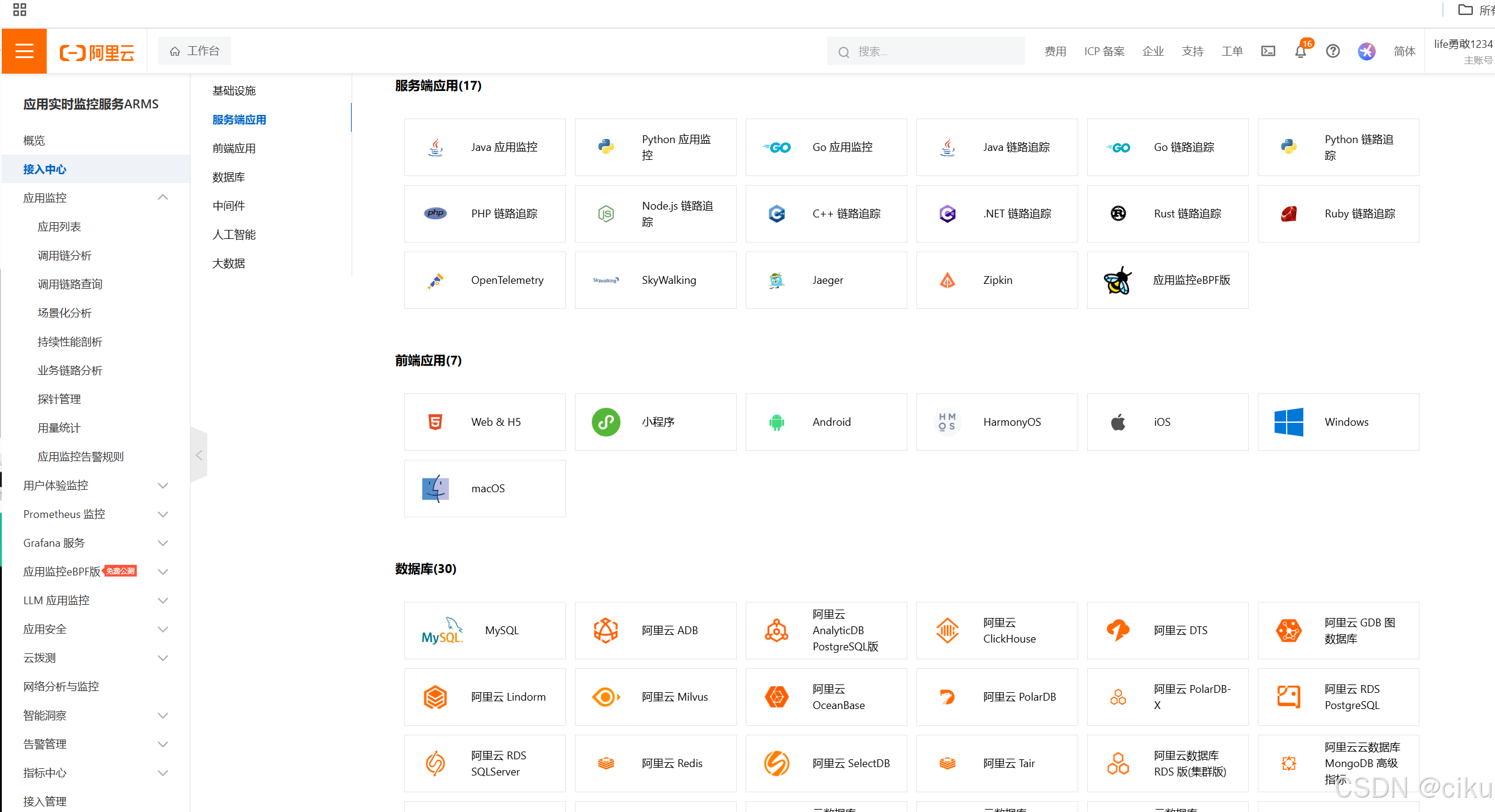
Task: Expand the 云拨测 section
Action: click(x=163, y=658)
